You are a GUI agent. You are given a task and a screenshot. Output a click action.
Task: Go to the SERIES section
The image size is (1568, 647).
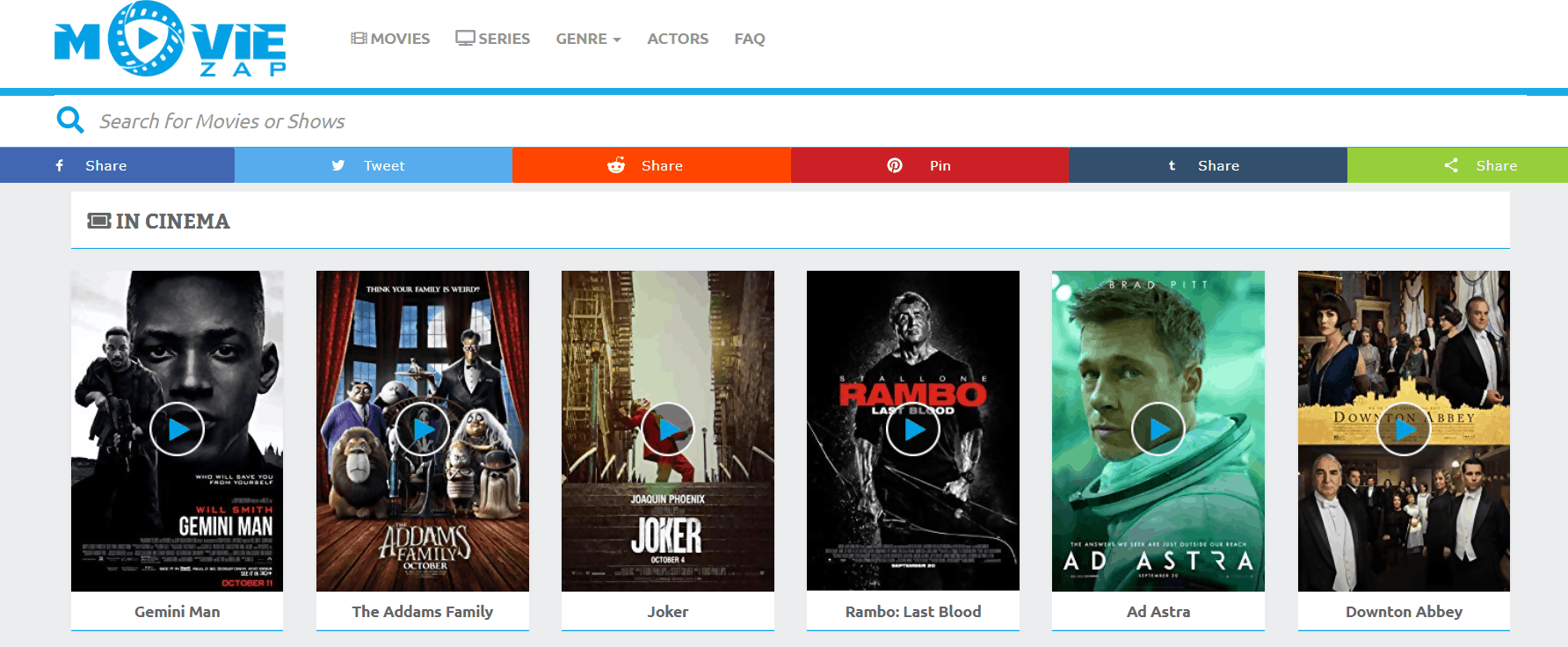(492, 39)
